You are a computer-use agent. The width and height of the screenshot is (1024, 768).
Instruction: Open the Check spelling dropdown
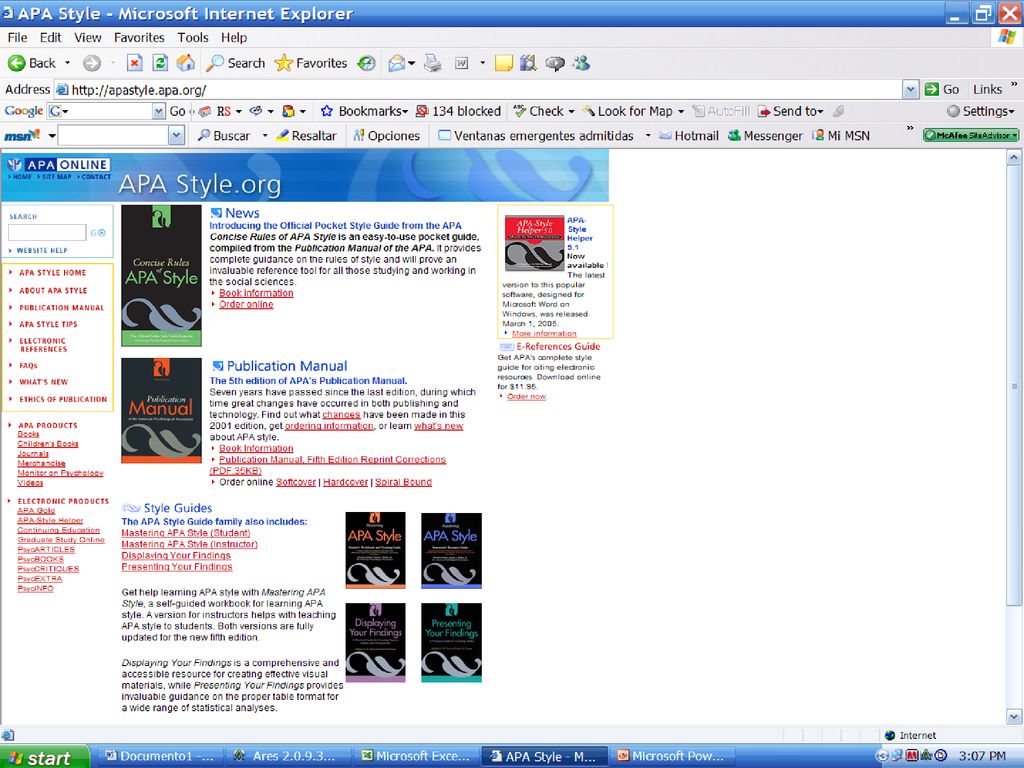pos(571,111)
